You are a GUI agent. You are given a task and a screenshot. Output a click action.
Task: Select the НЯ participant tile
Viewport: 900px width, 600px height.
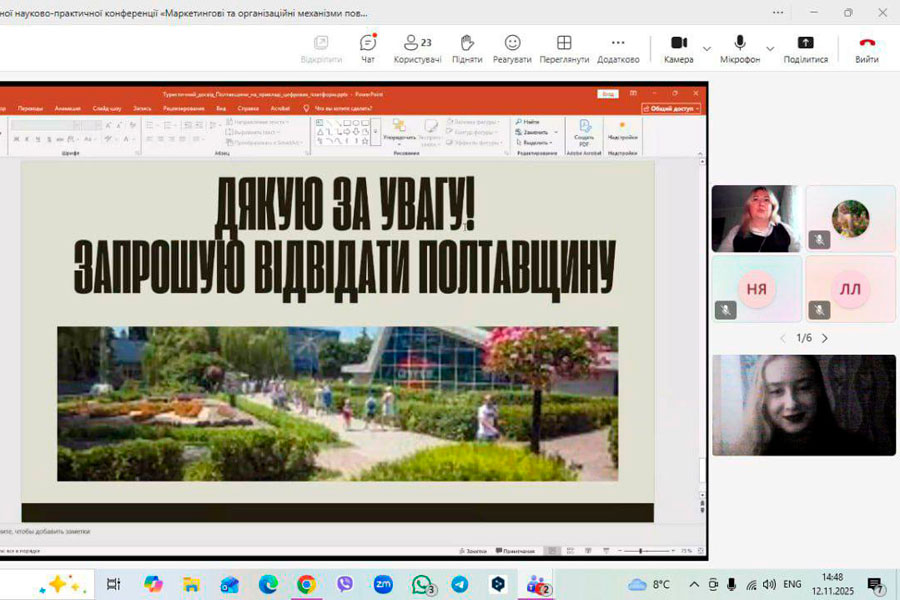756,289
